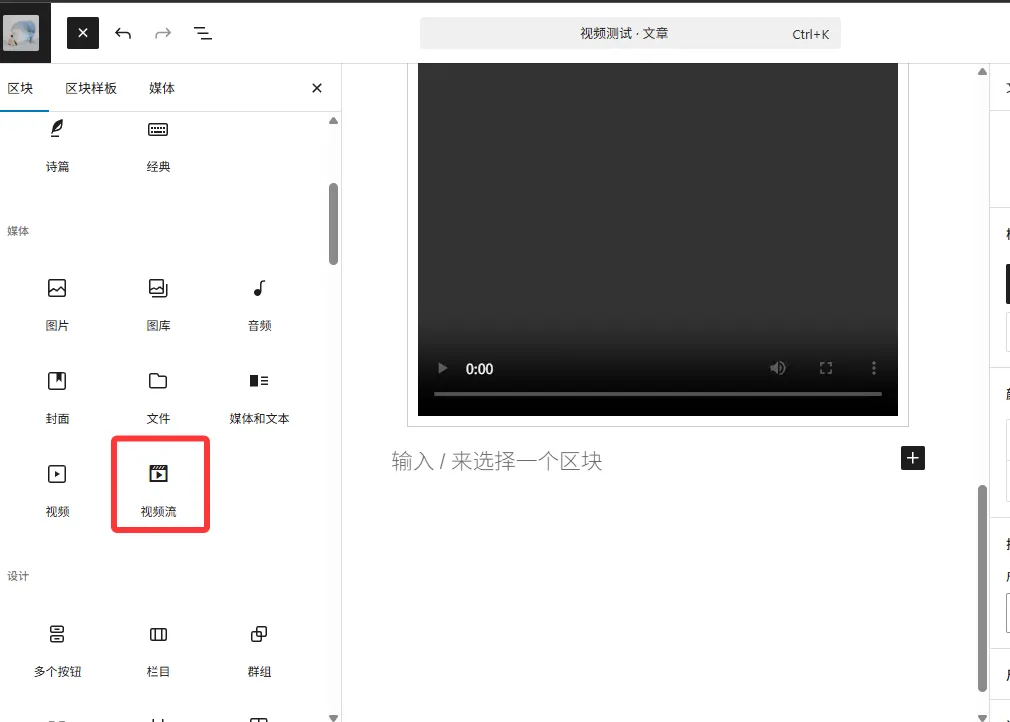Insert the 经典 classic block
The image size is (1010, 722).
pos(158,141)
